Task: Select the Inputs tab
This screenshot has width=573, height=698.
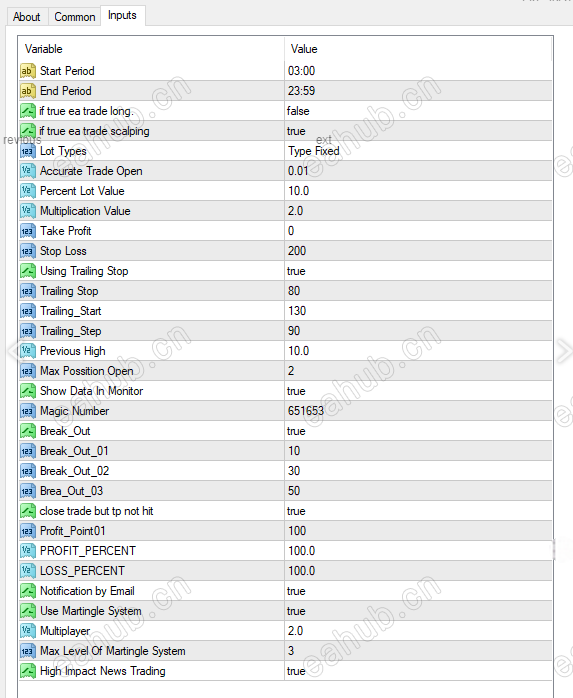Action: click(122, 16)
